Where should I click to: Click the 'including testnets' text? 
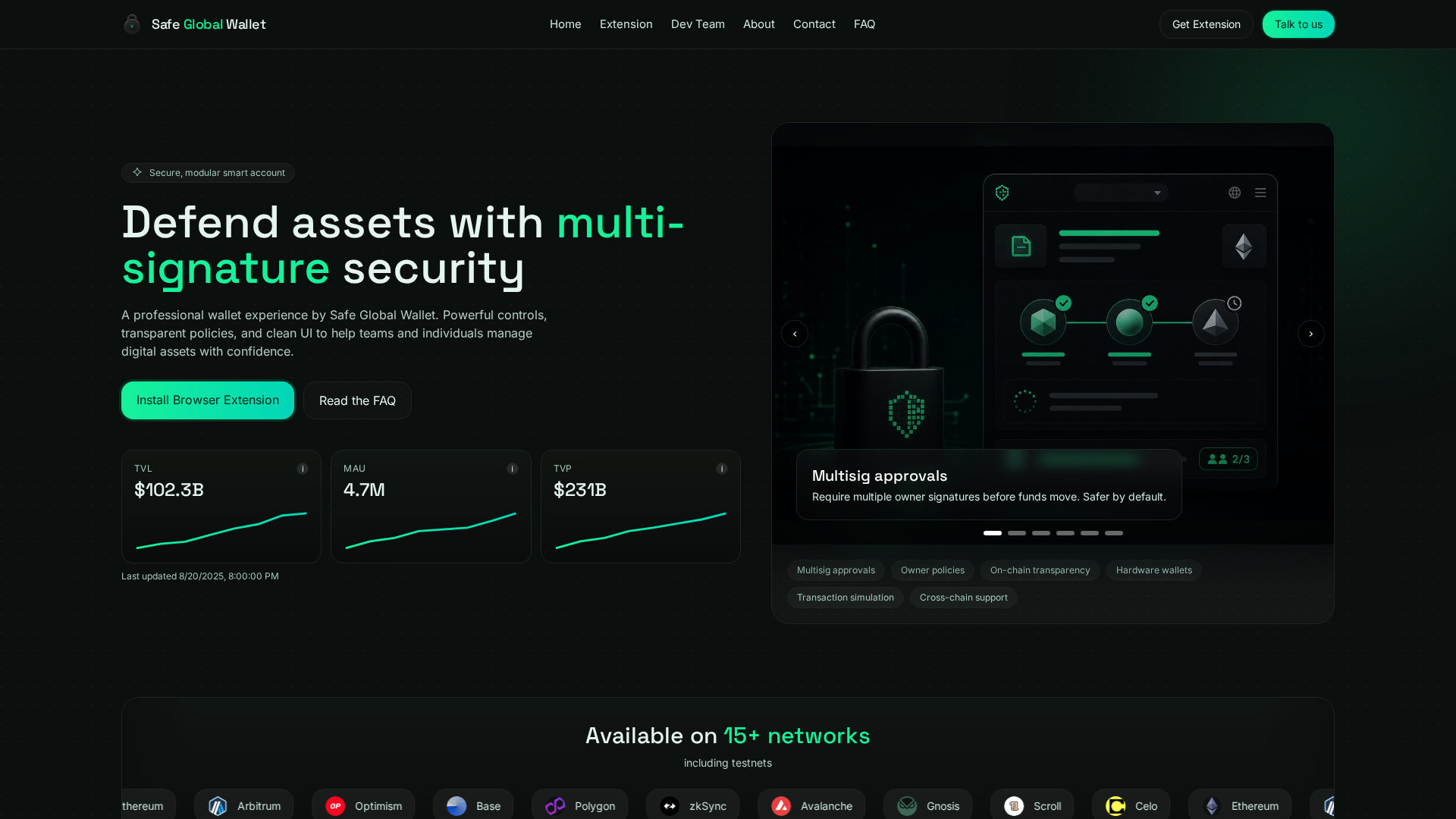pyautogui.click(x=728, y=763)
